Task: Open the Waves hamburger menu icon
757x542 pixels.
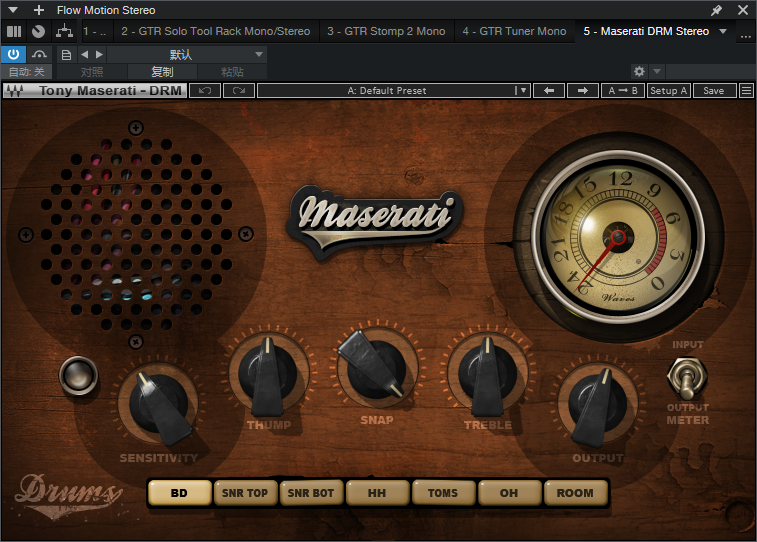Action: coord(746,91)
